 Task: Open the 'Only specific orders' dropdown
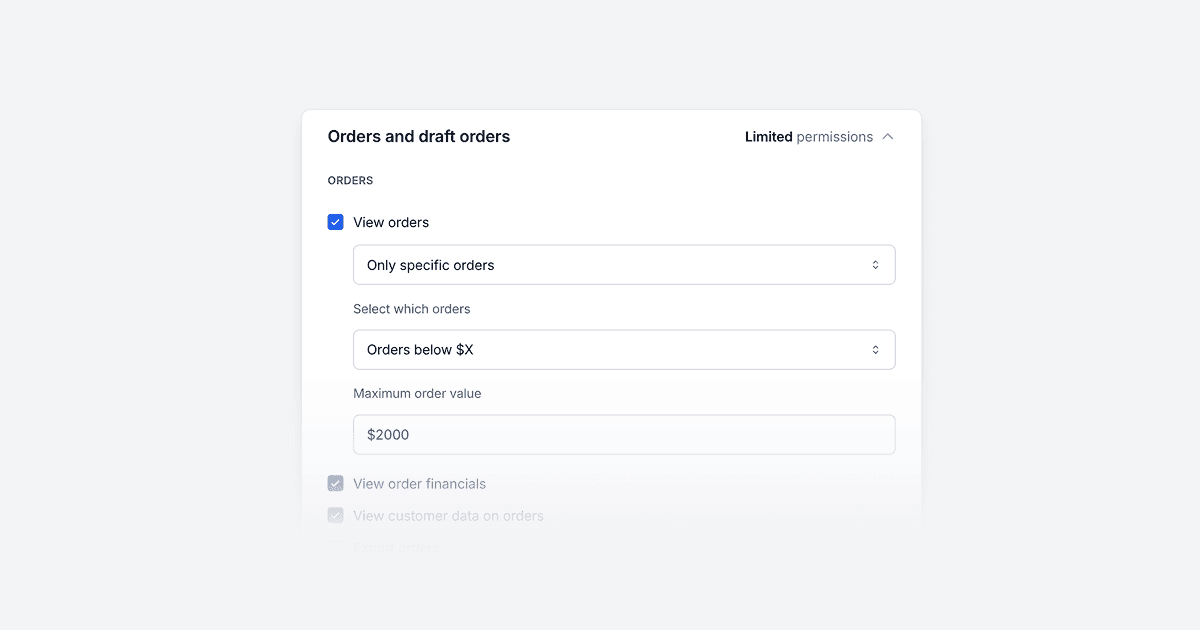(624, 264)
